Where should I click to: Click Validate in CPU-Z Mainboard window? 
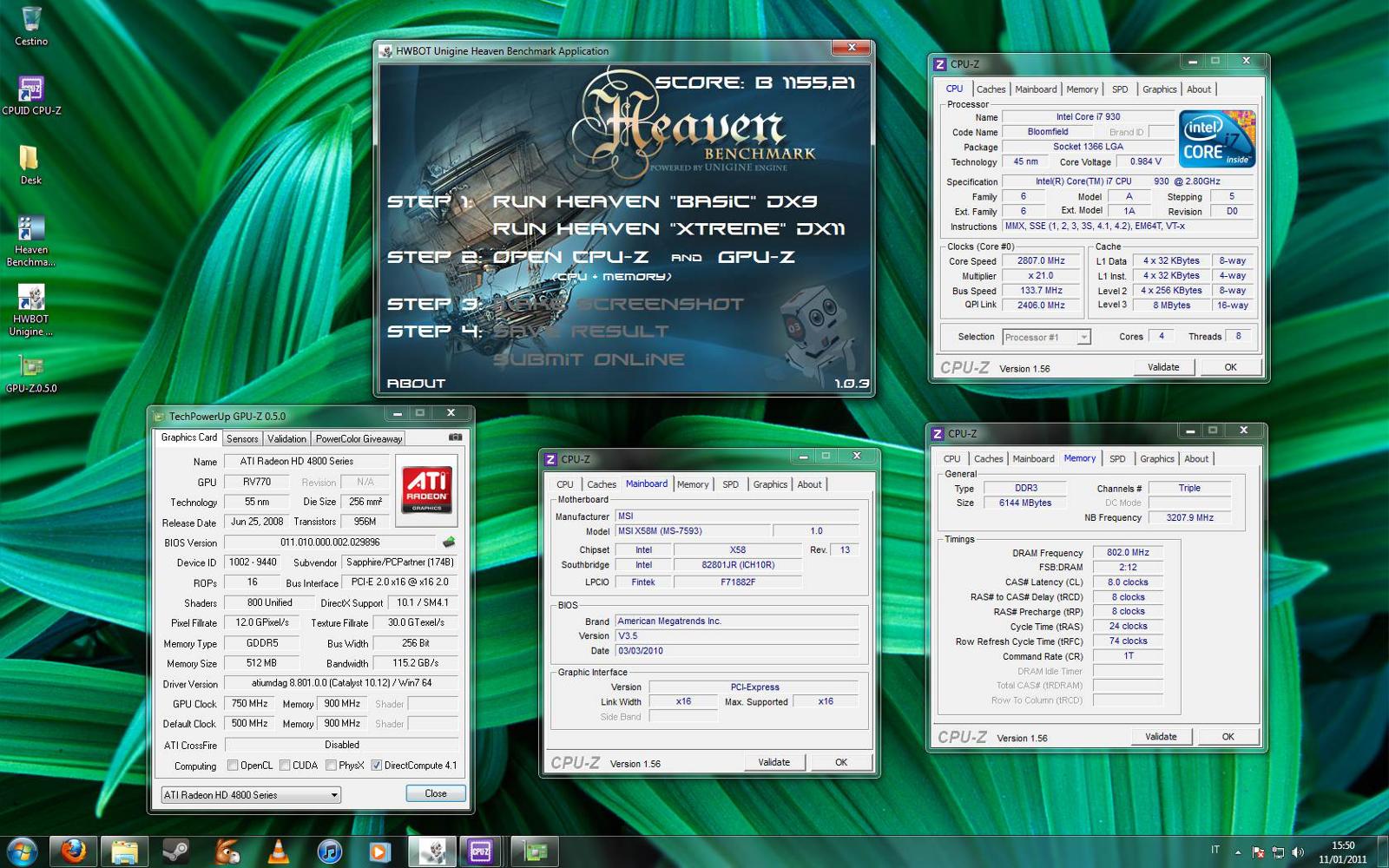point(773,763)
